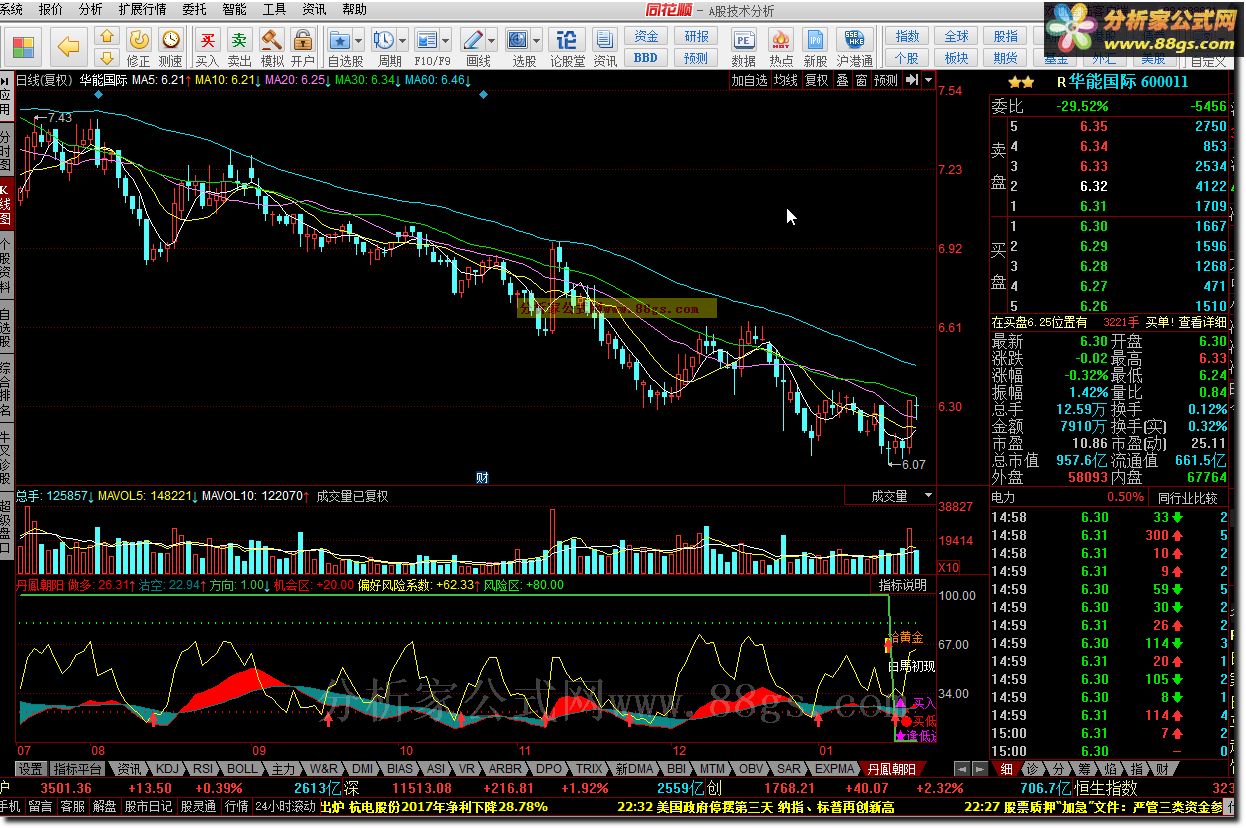This screenshot has height=828, width=1246.
Task: Click the 财 marker under the chart
Action: [483, 477]
